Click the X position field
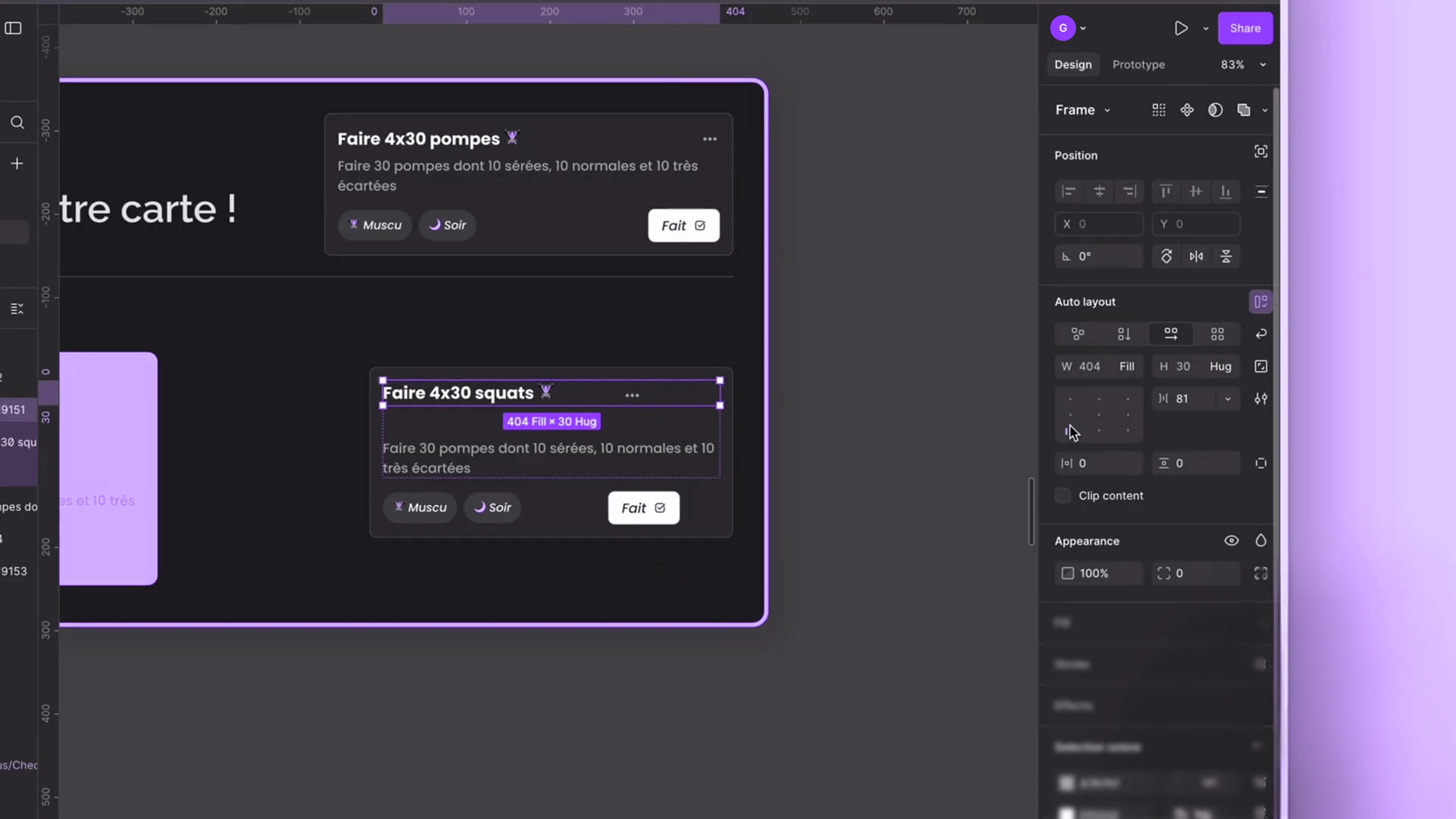The width and height of the screenshot is (1456, 819). (1098, 224)
